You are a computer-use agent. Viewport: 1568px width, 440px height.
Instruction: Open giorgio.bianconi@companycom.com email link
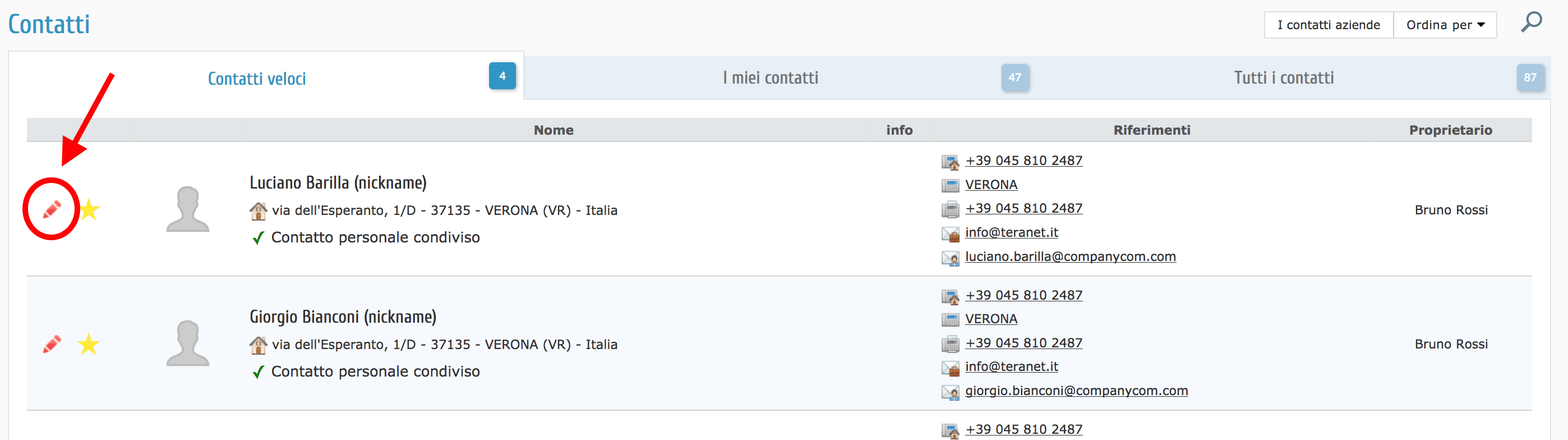coord(1076,391)
